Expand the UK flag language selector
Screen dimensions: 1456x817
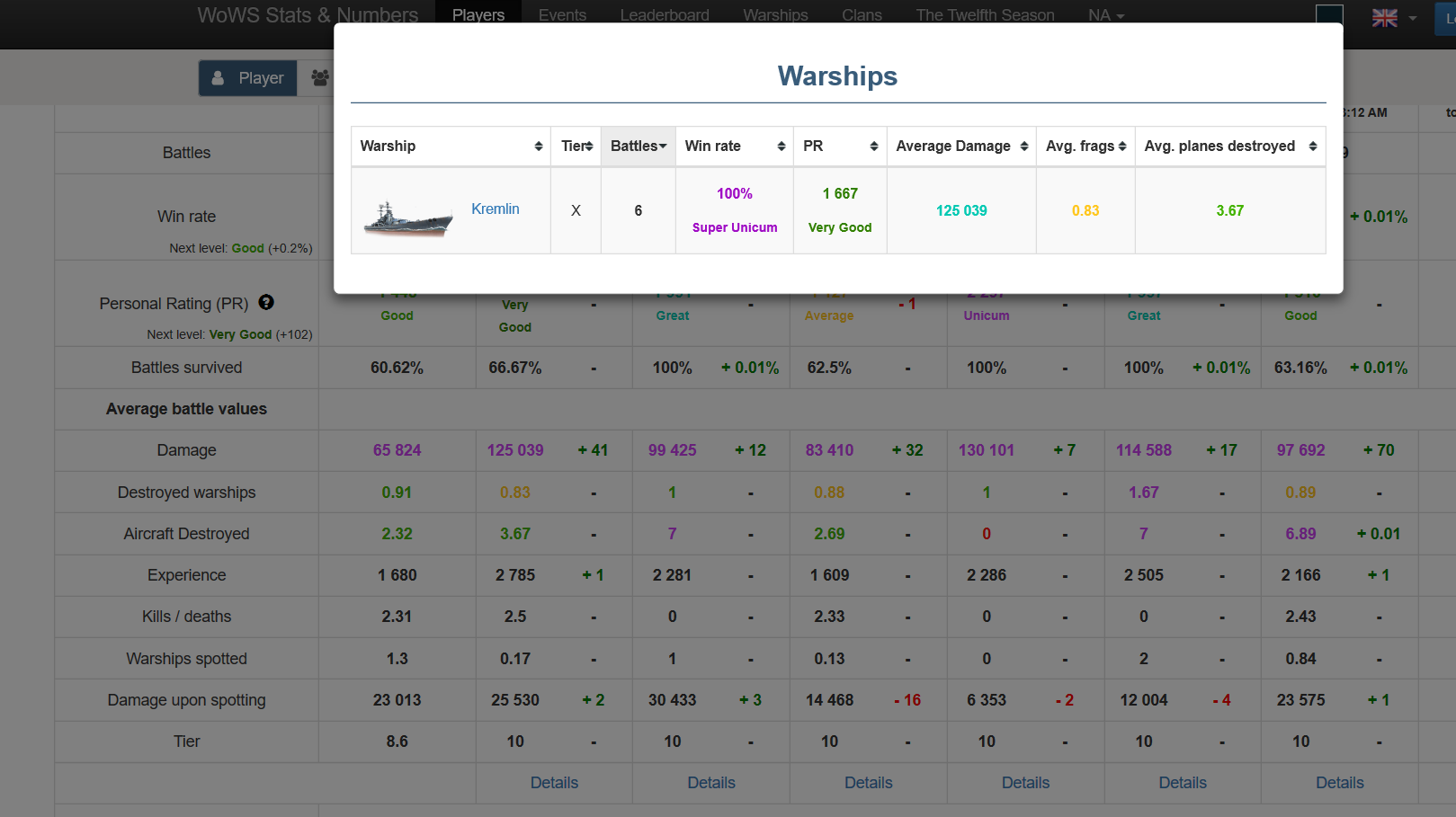1394,18
